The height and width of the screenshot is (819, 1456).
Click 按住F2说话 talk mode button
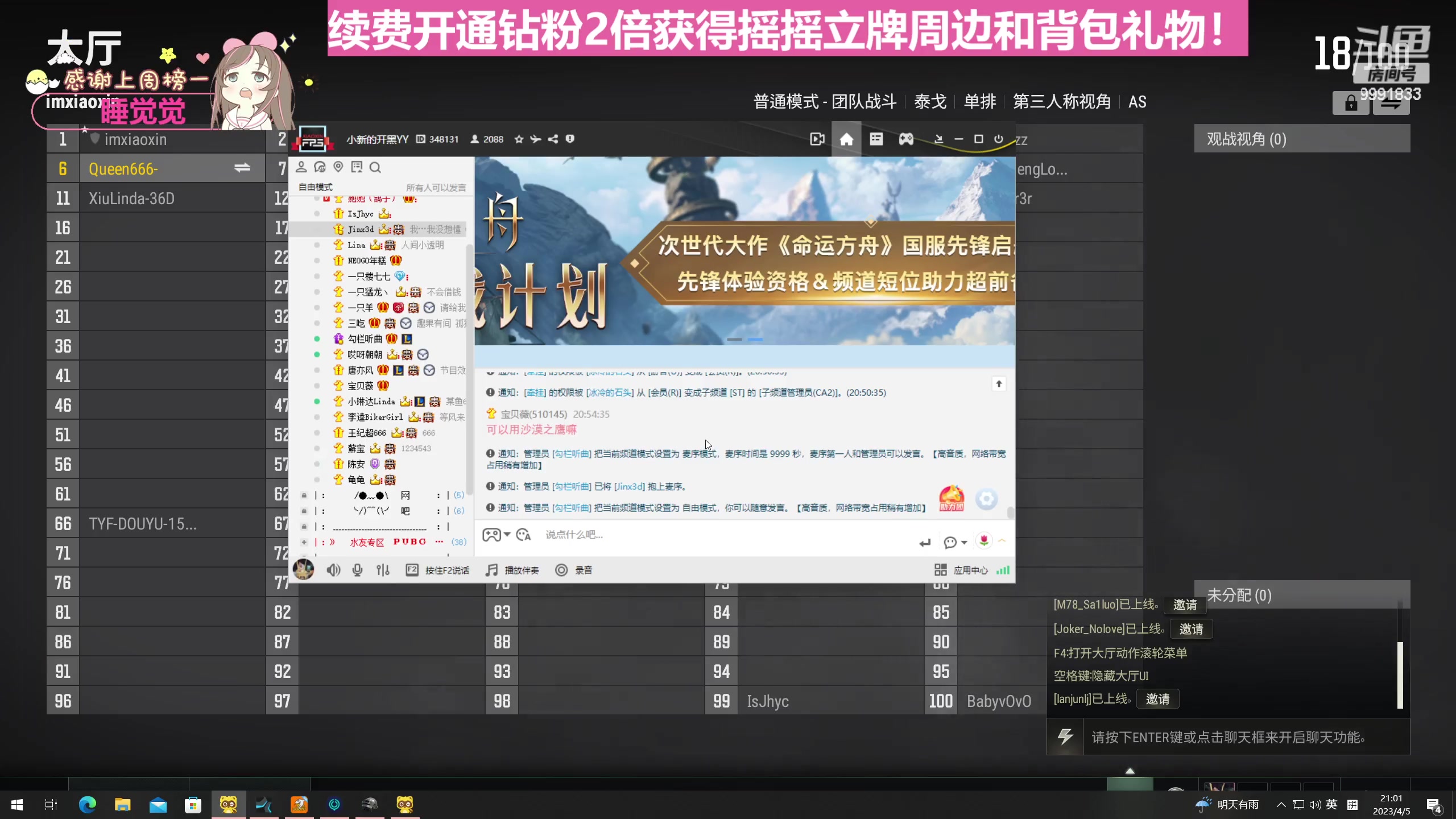(437, 570)
